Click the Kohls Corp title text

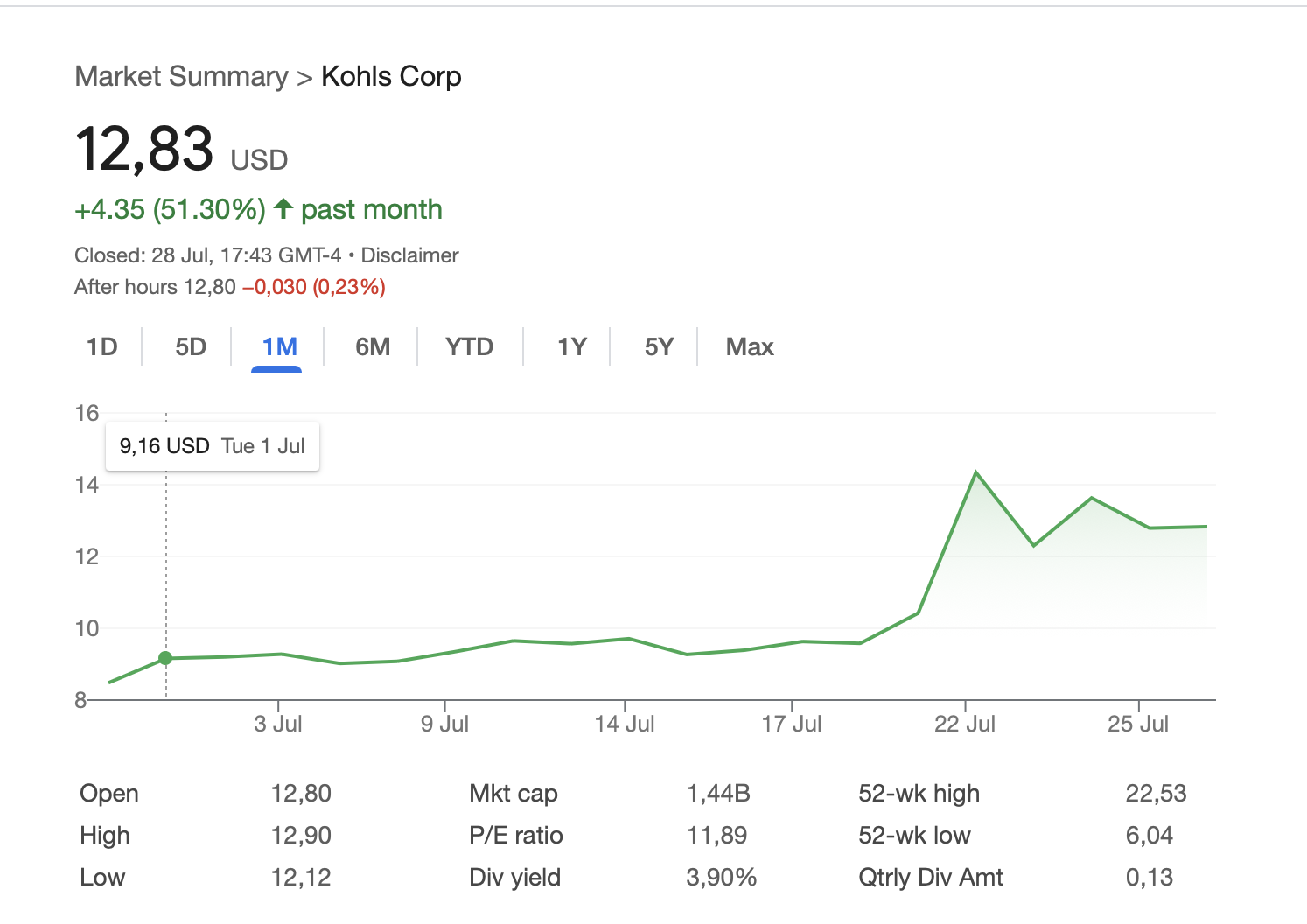(391, 77)
